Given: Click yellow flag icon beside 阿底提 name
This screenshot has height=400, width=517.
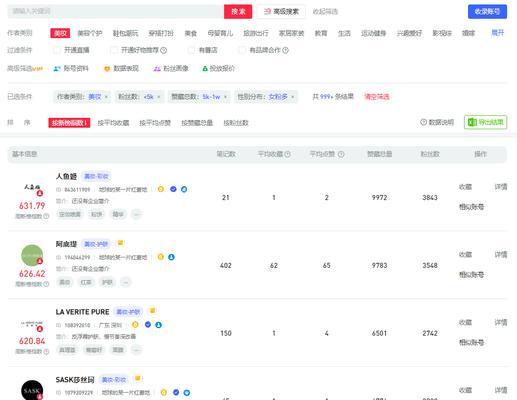Looking at the screenshot, I should coord(120,243).
